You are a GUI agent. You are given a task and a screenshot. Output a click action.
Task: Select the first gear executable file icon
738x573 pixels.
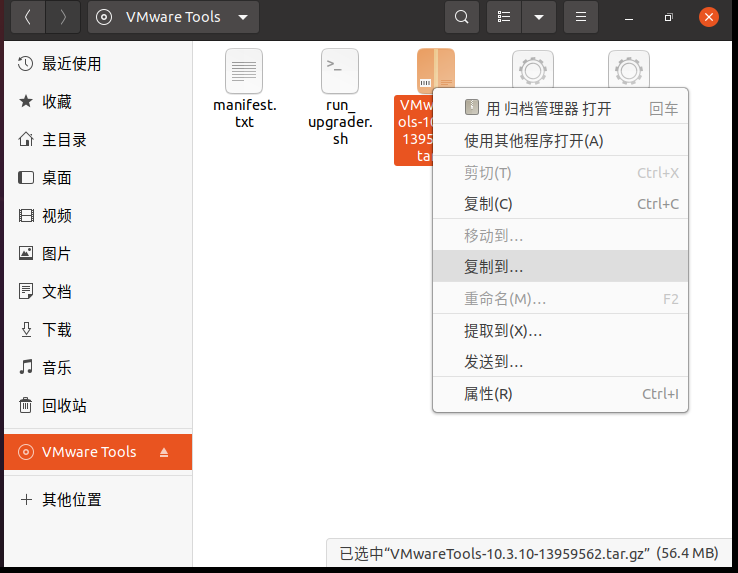click(x=533, y=69)
